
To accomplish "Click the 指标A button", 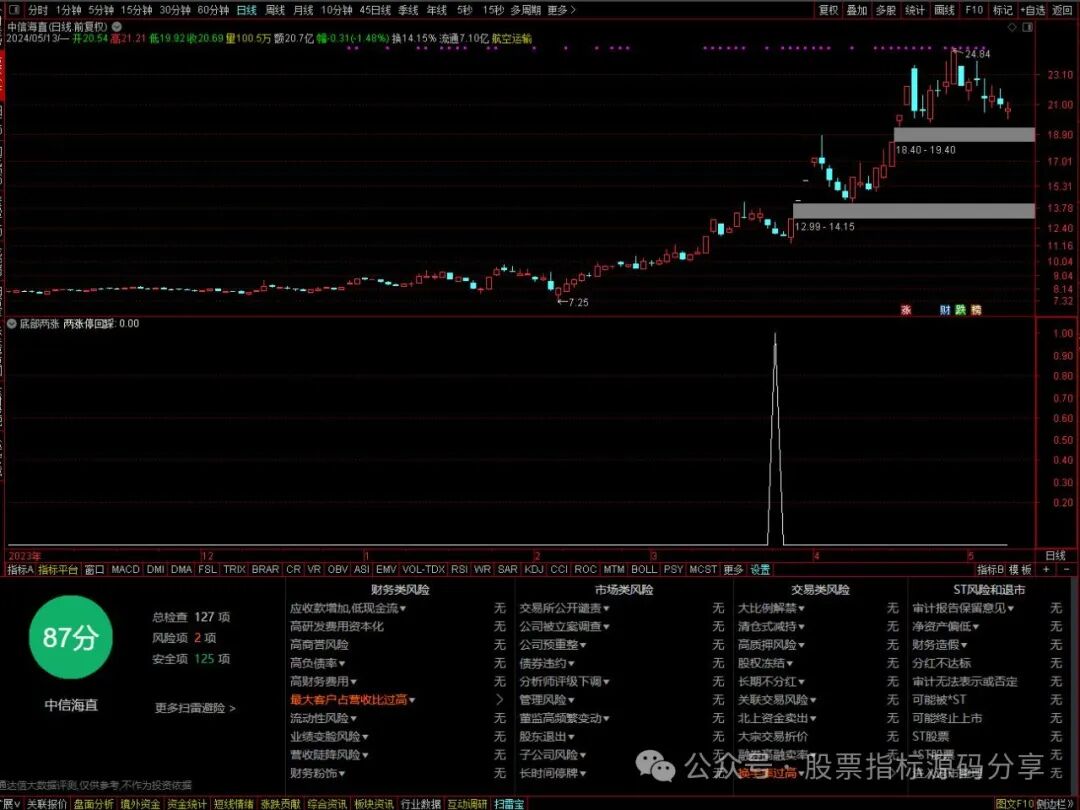I will (20, 570).
